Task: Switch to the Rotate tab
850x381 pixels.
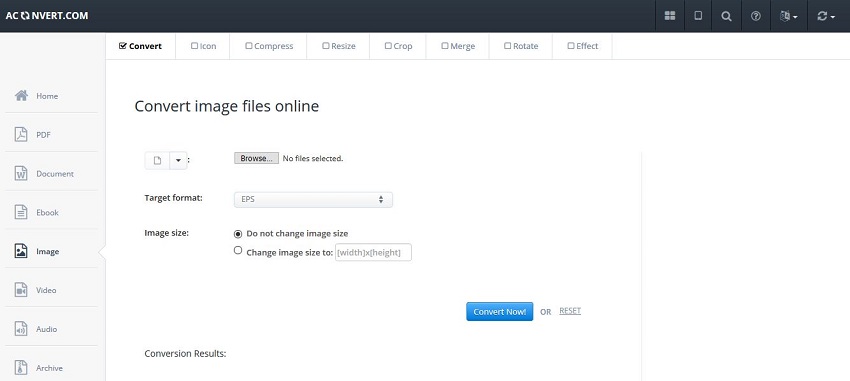Action: (520, 46)
